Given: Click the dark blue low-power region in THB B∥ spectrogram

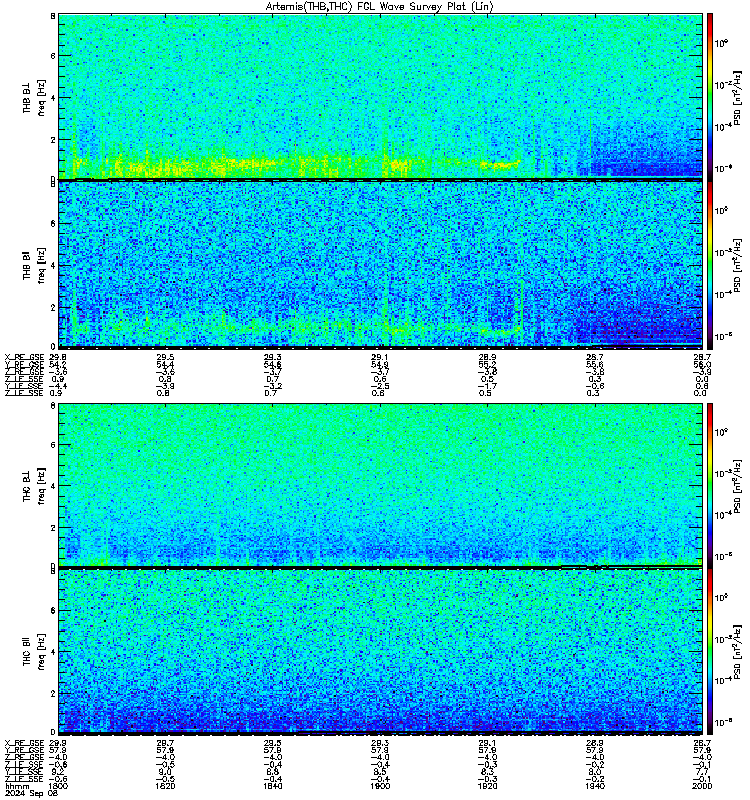Looking at the screenshot, I should [x=638, y=319].
